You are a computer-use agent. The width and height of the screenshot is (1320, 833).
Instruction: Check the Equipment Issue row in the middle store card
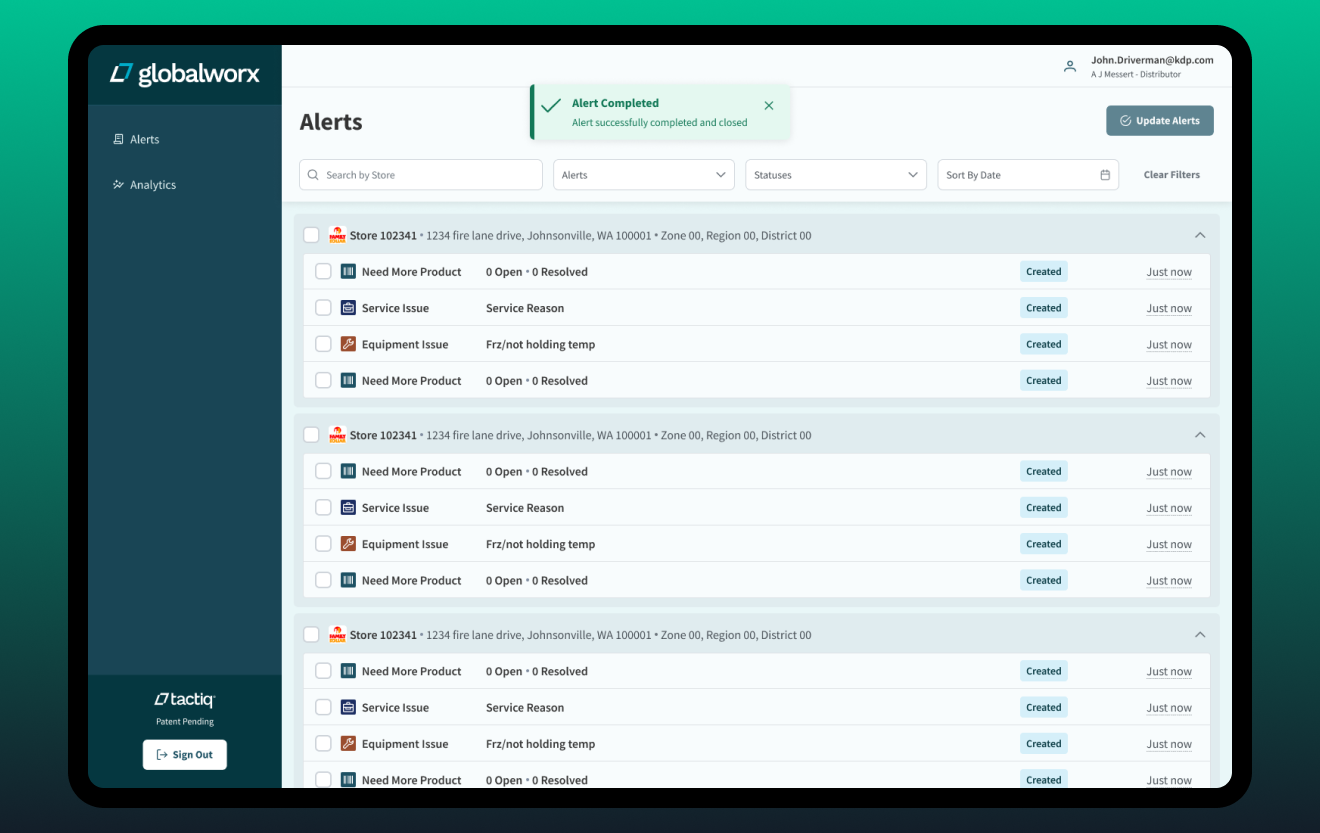click(323, 544)
